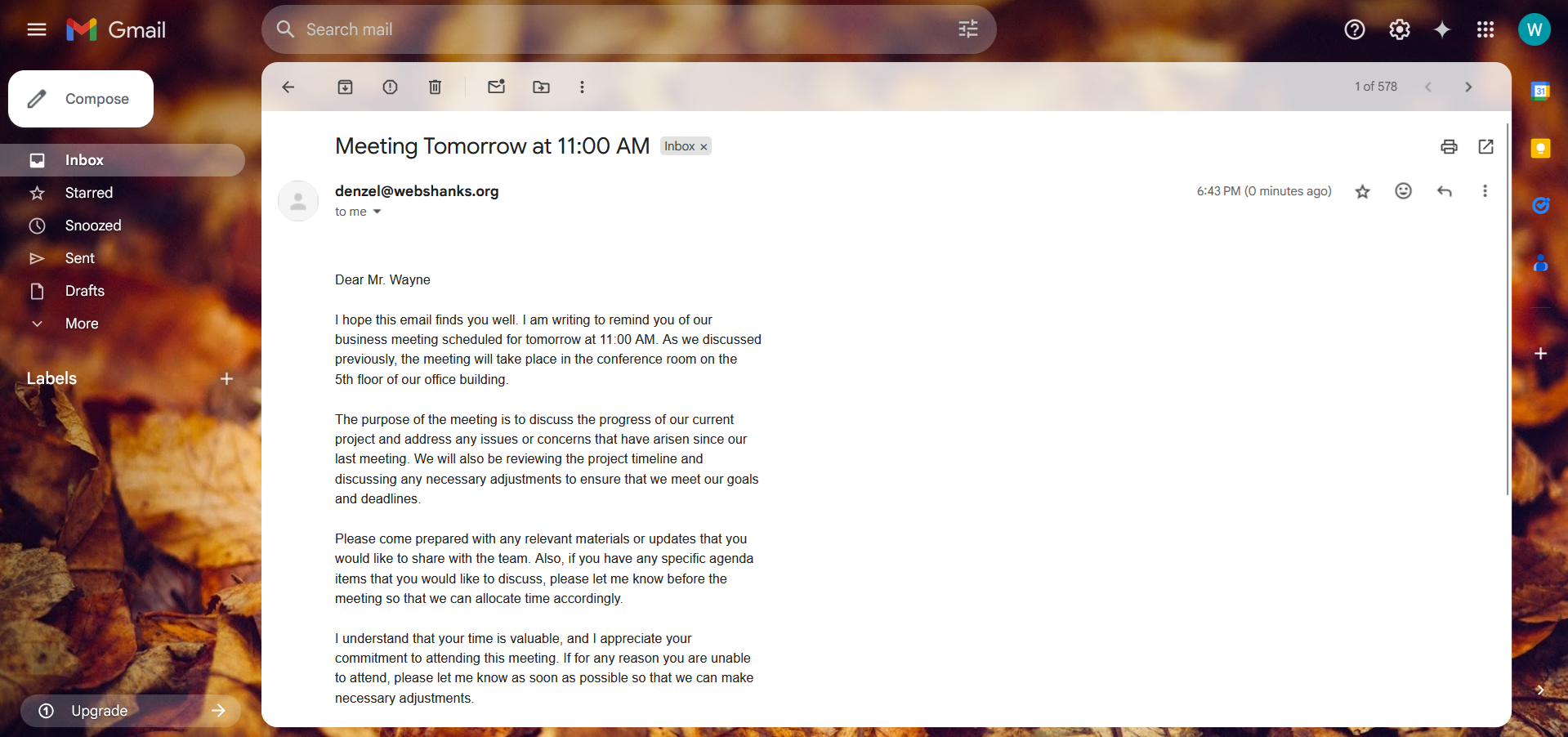
Task: Click the search magnifier icon
Action: coord(285,29)
